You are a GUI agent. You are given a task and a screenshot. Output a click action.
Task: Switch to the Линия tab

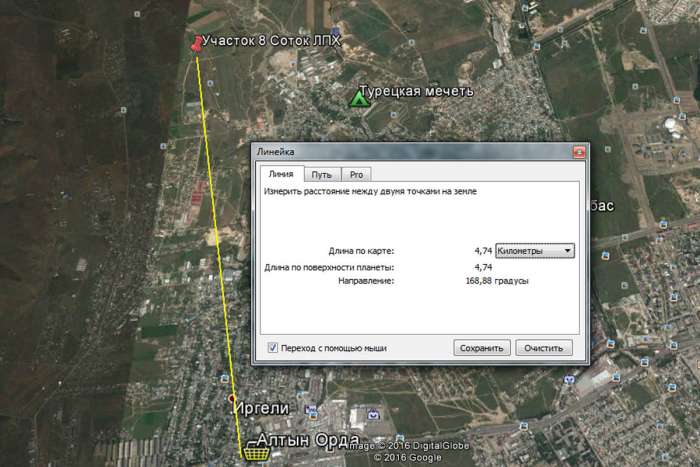(281, 174)
